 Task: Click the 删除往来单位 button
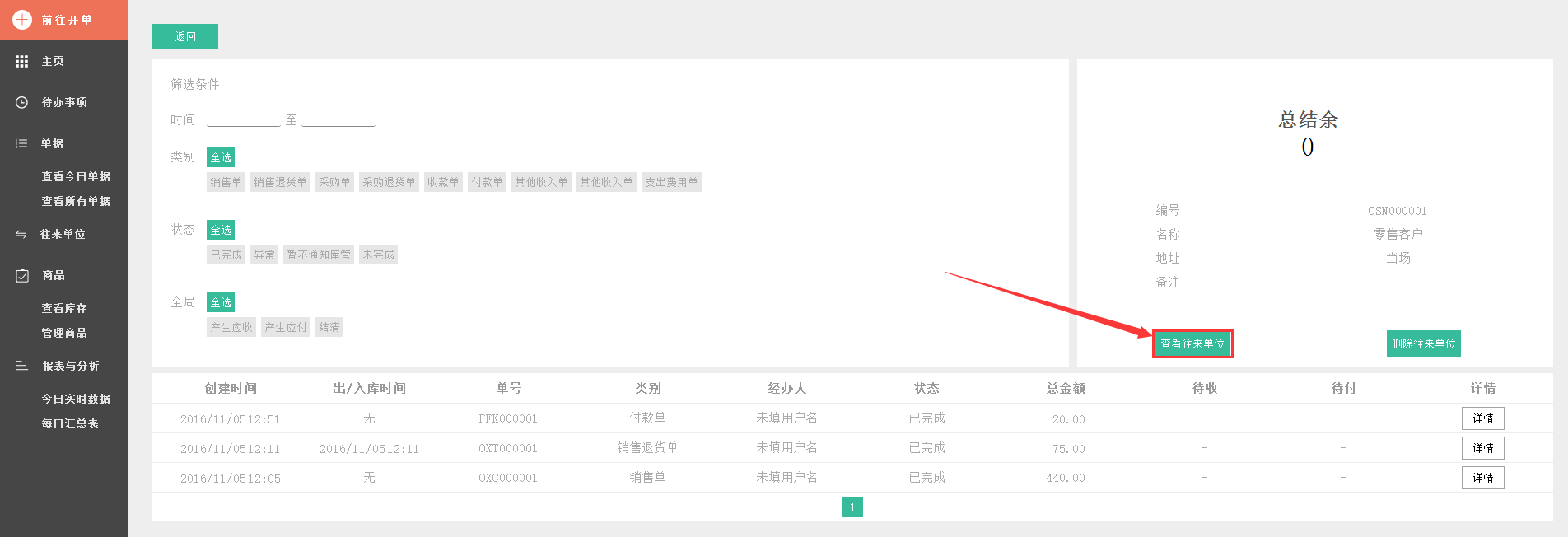(1423, 343)
